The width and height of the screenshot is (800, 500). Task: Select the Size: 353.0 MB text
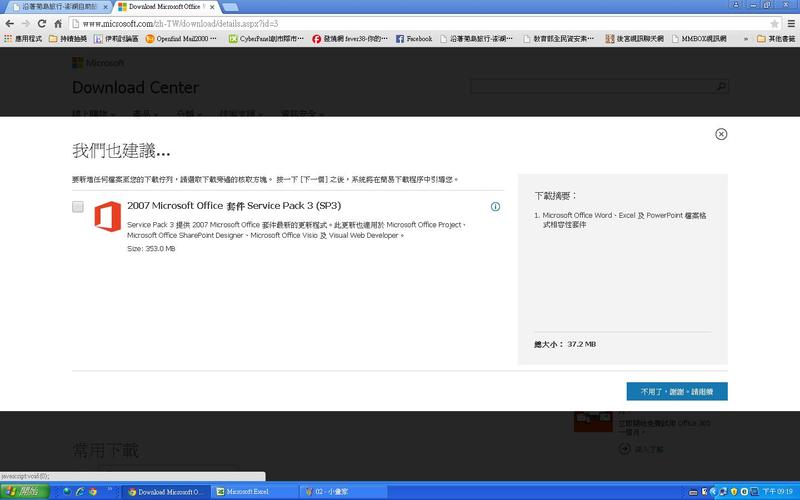(151, 248)
